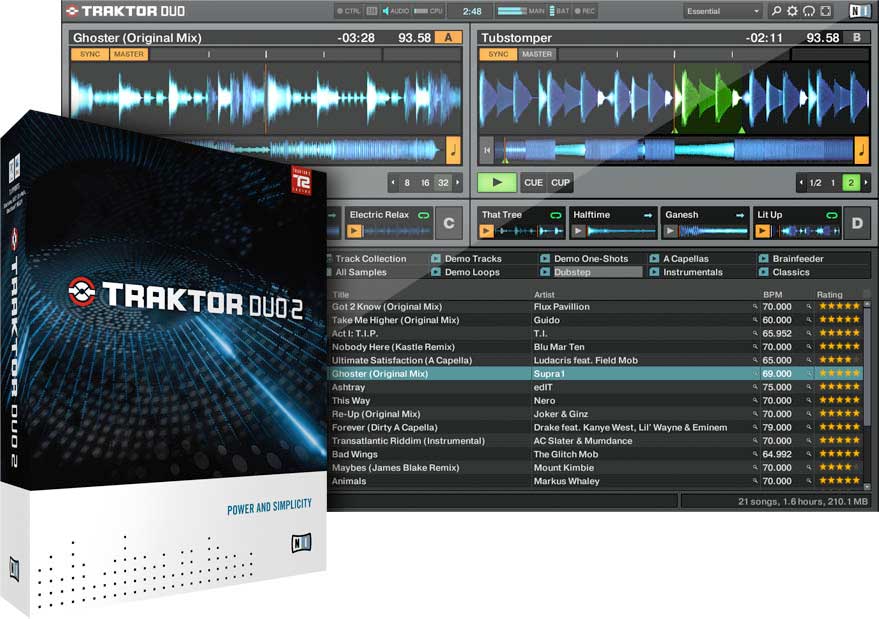The image size is (879, 619).
Task: Click the Traktor Duo logo in the header
Action: pos(125,11)
